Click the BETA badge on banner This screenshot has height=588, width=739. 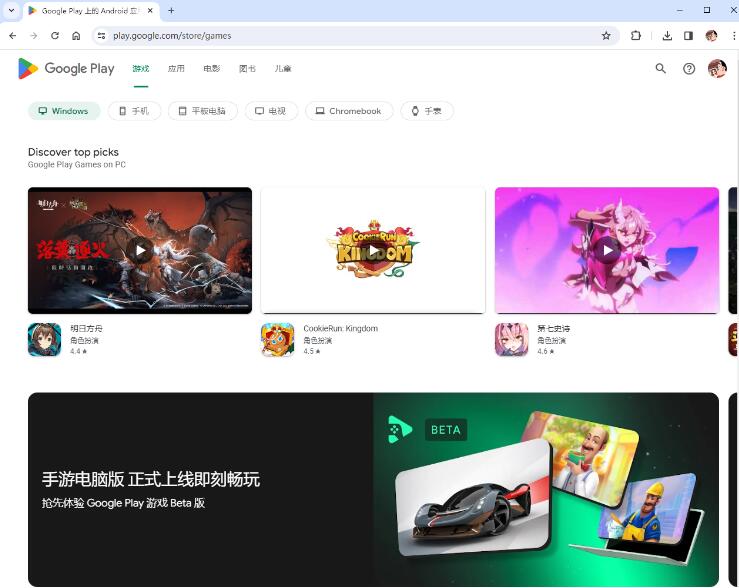[x=446, y=430]
